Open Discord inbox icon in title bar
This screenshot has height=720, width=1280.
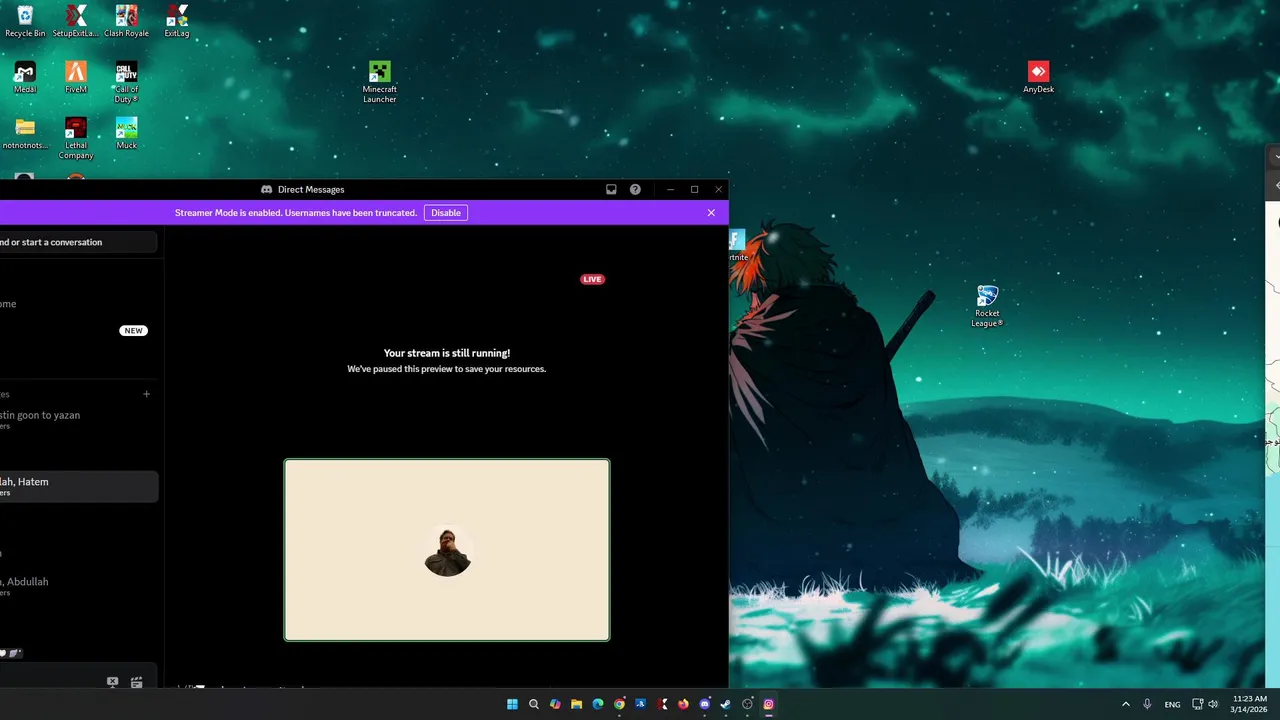pos(611,189)
